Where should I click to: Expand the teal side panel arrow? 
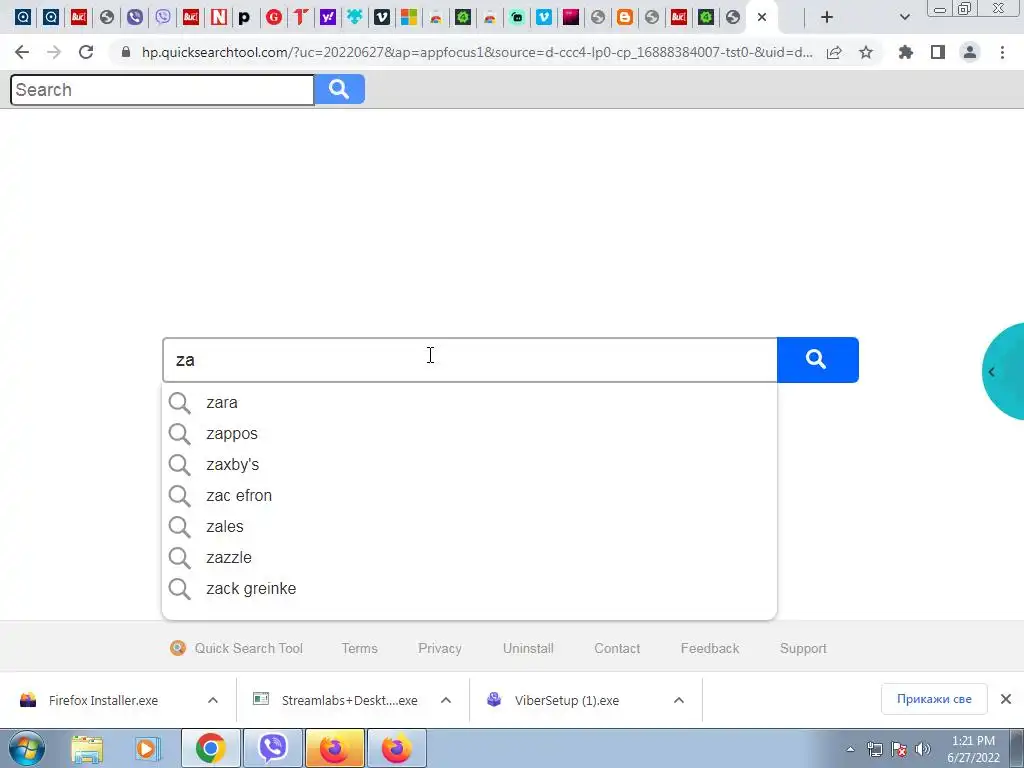click(991, 372)
